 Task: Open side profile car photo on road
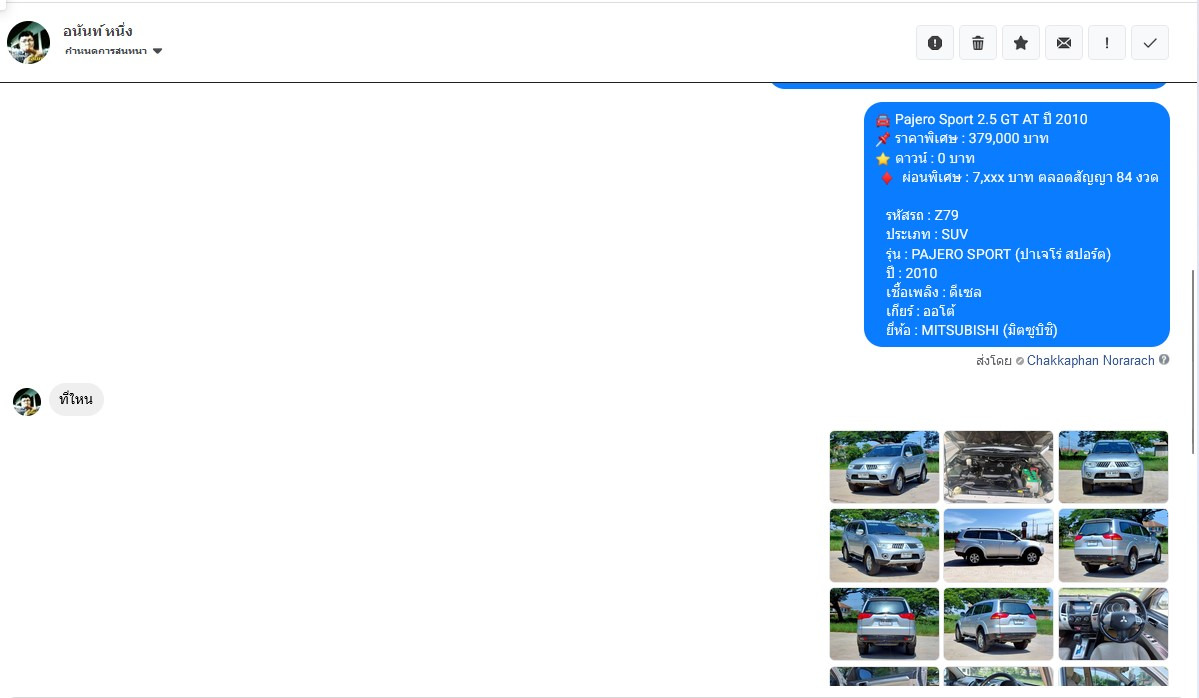tap(998, 545)
